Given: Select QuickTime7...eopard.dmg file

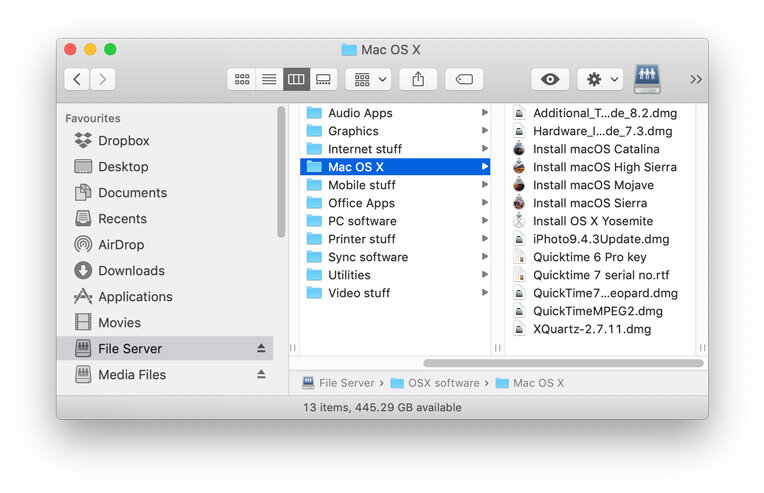Looking at the screenshot, I should point(600,293).
